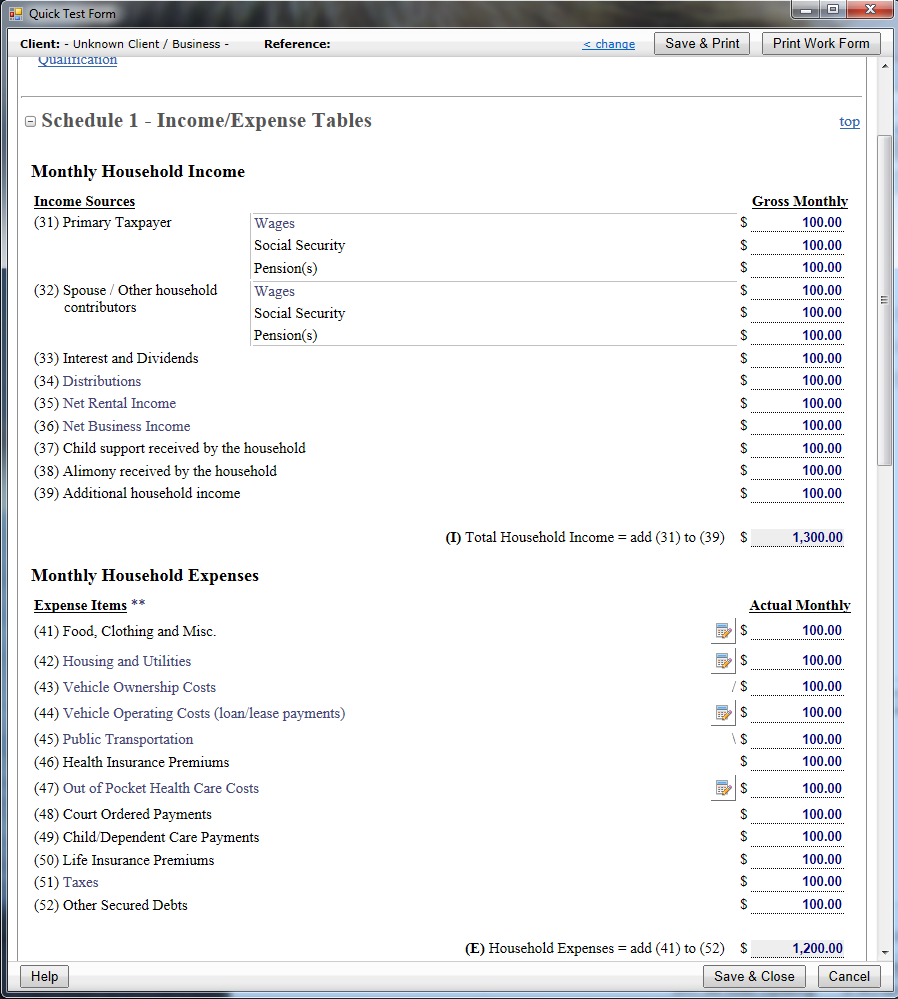Collapse the Schedule 1 Income/Expense Tables section
This screenshot has width=898, height=999.
coord(30,121)
